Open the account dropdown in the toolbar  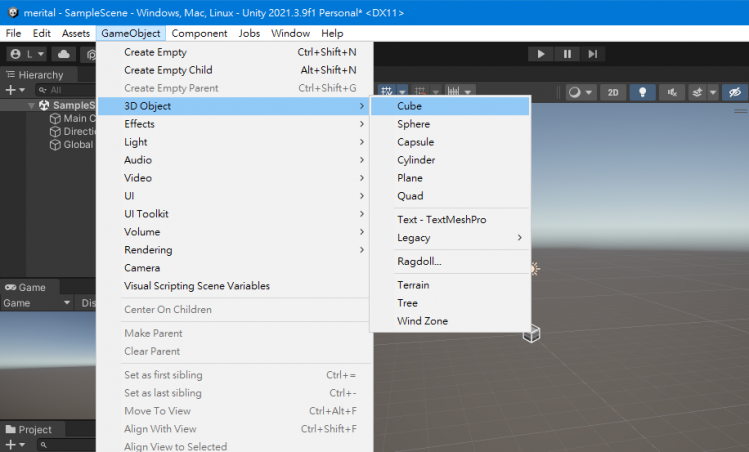(x=27, y=54)
